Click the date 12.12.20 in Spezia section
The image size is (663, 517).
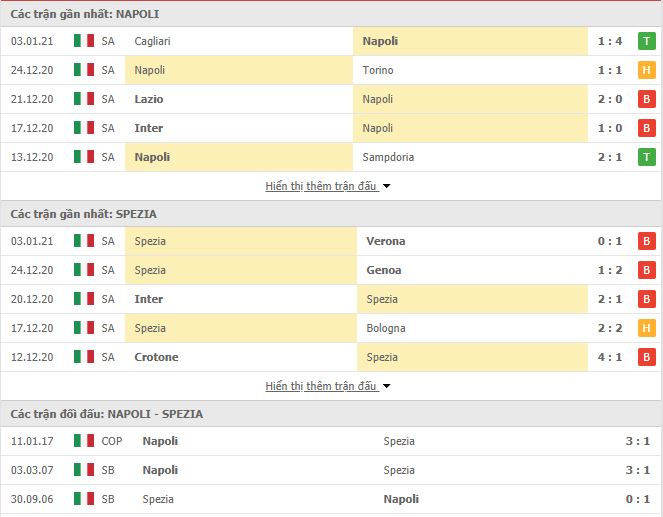pos(32,357)
